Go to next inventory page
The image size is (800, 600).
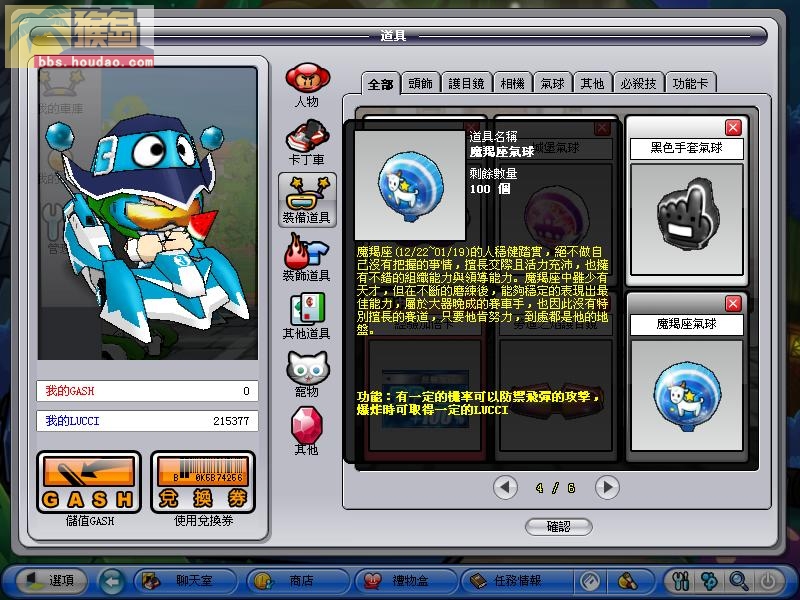607,487
